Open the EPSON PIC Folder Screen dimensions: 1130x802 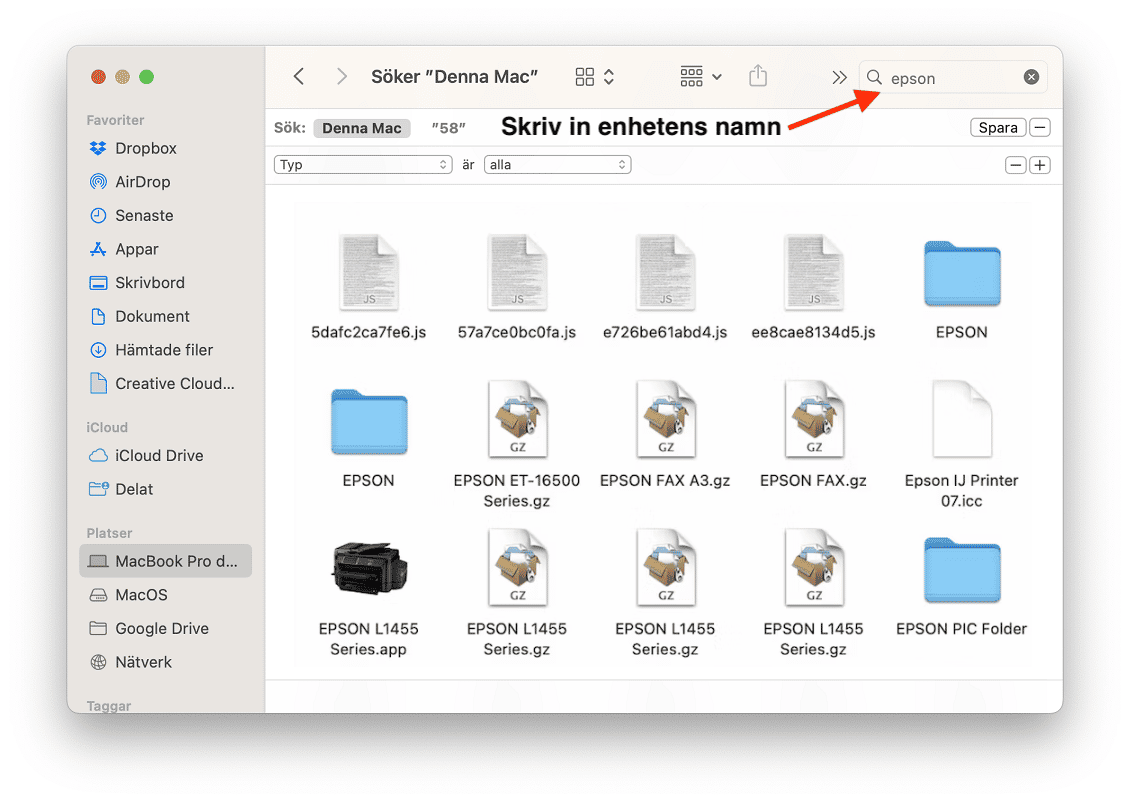(961, 571)
